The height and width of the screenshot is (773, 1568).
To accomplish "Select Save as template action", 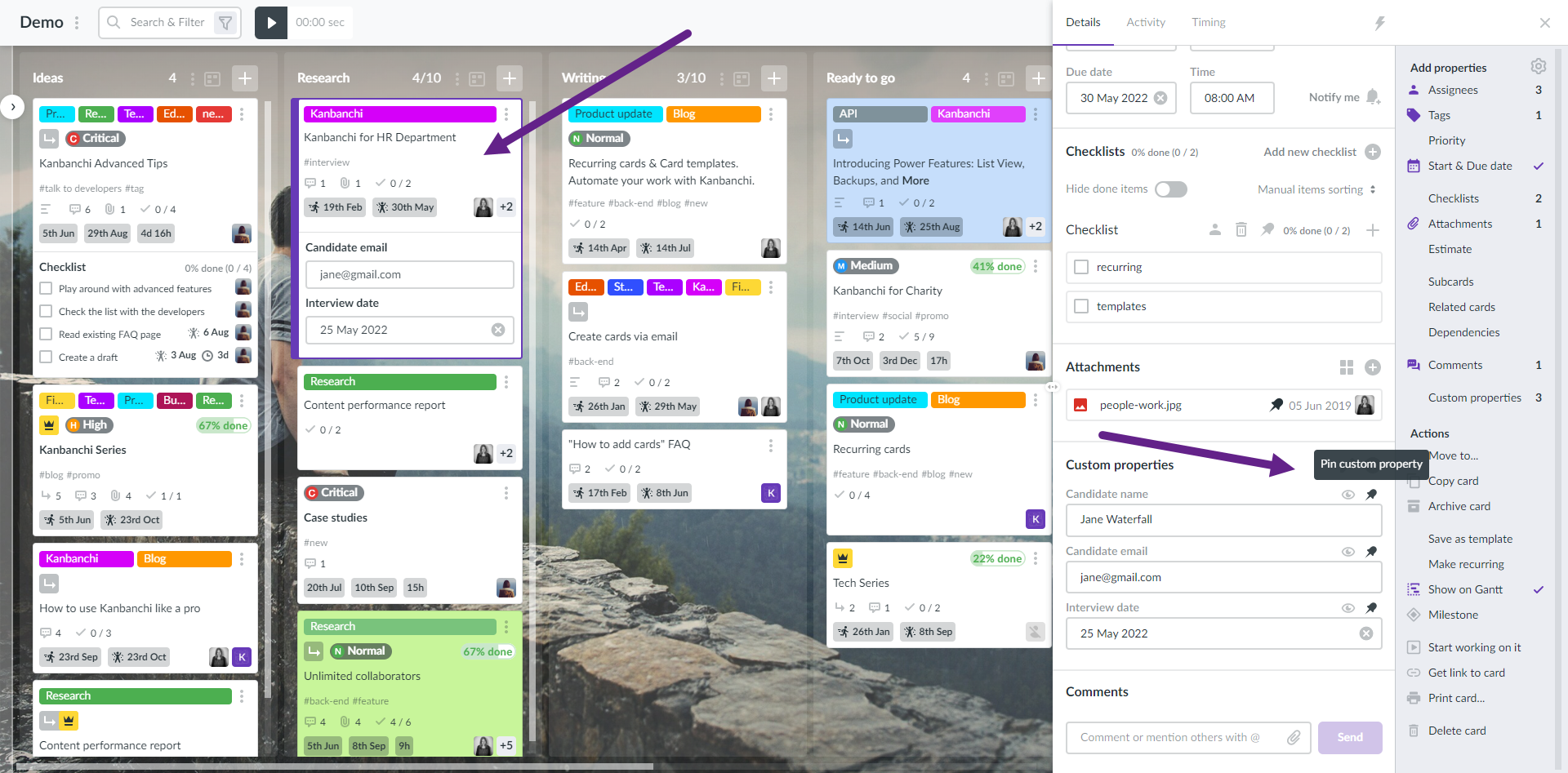I will [1470, 539].
